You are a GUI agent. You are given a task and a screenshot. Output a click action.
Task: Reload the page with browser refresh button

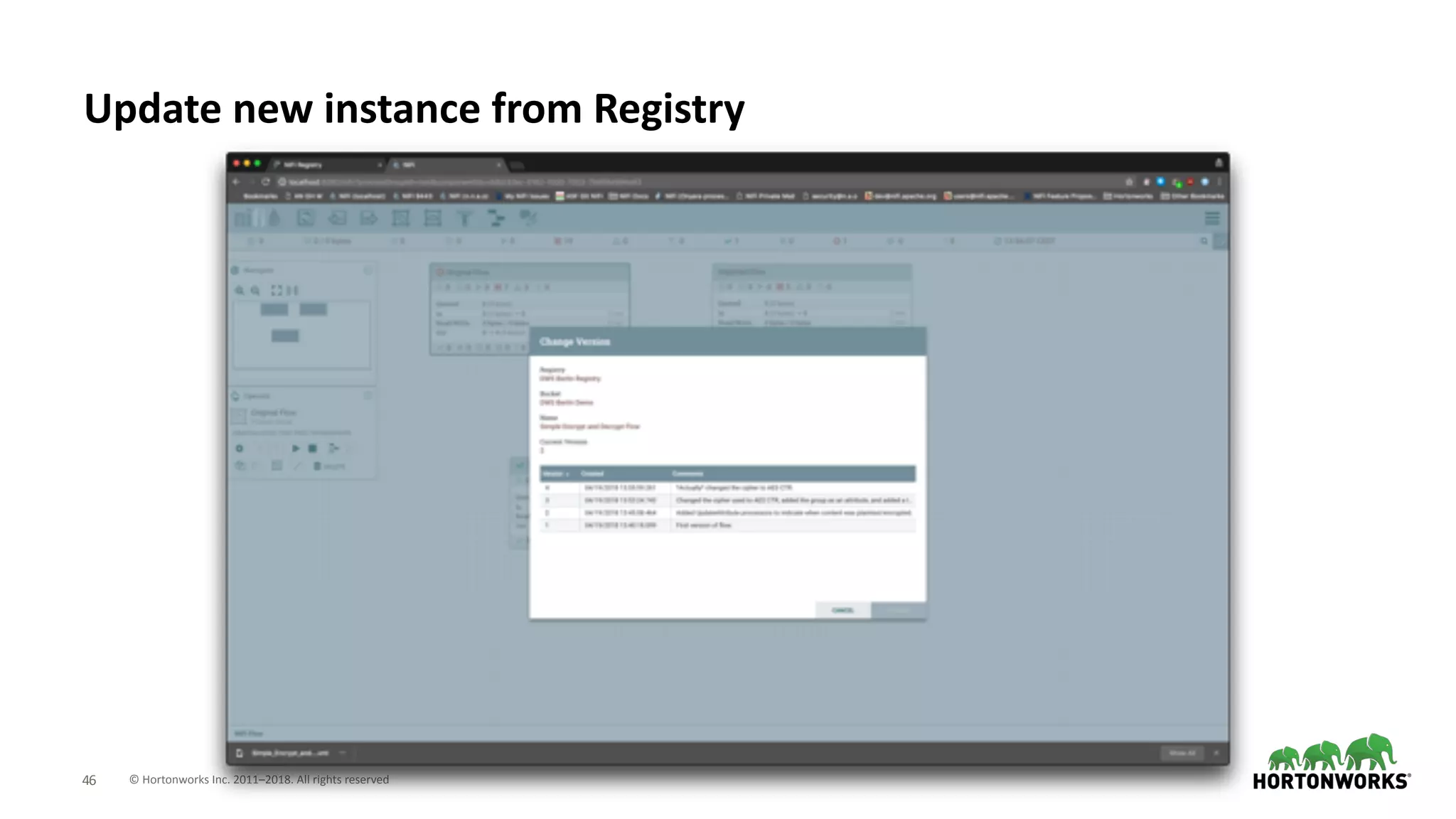pos(265,182)
